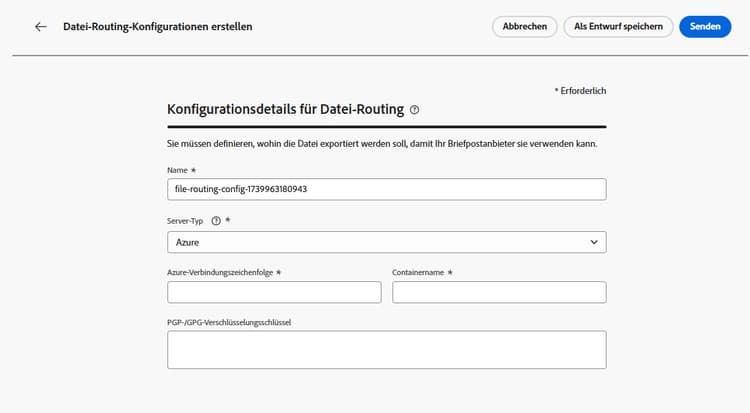750x413 pixels.
Task: Expand the Server-Typ dropdown chevron
Action: (594, 242)
